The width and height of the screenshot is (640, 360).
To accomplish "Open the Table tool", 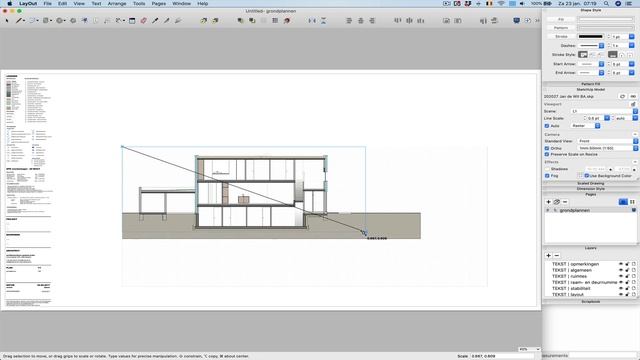I will click(132, 20).
